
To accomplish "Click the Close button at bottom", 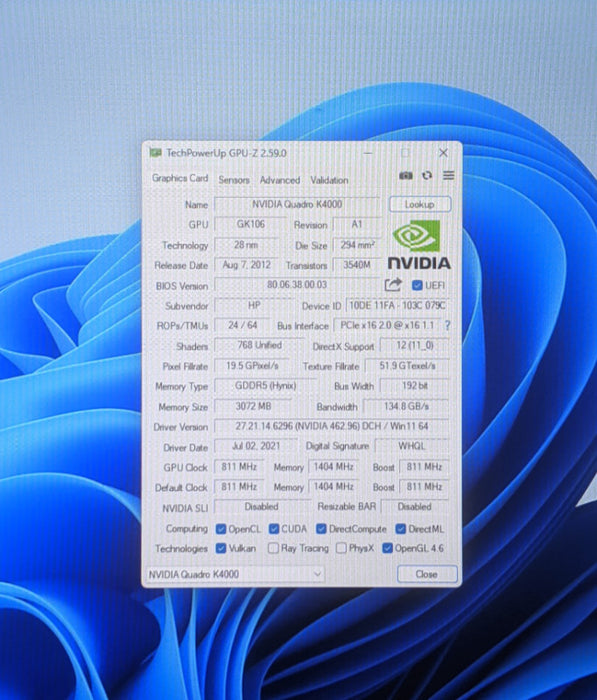I will [x=427, y=574].
